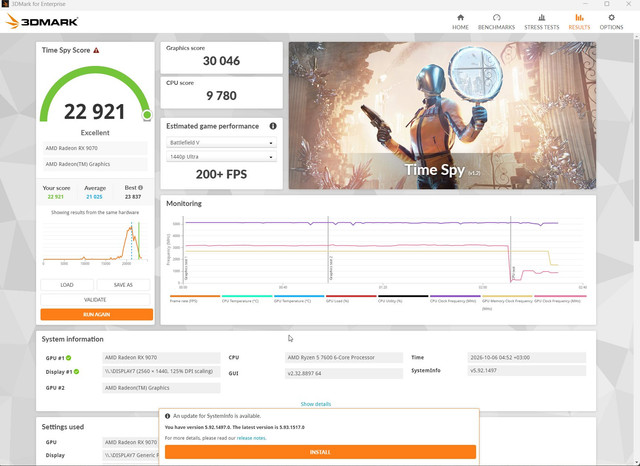Click the GUI version v2.32.8897 64
Screen dimensions: 640x466
[344, 373]
